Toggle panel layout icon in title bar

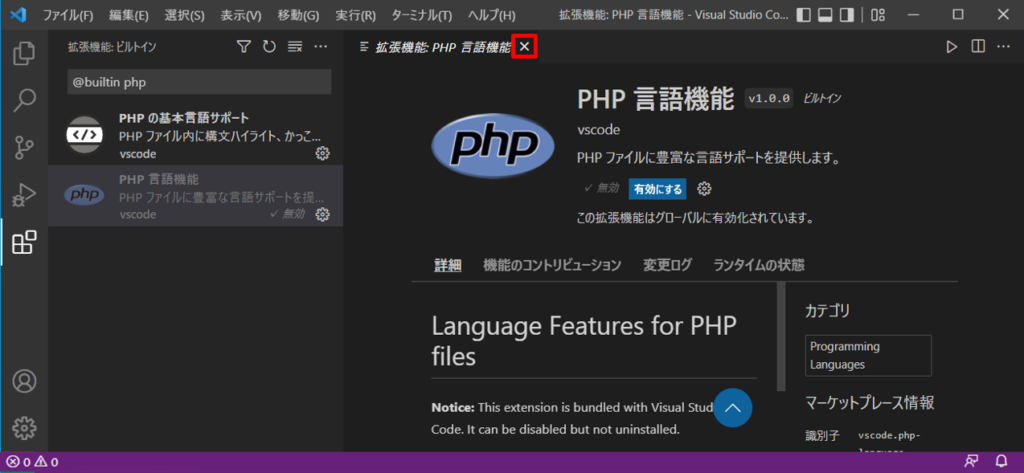click(x=825, y=14)
